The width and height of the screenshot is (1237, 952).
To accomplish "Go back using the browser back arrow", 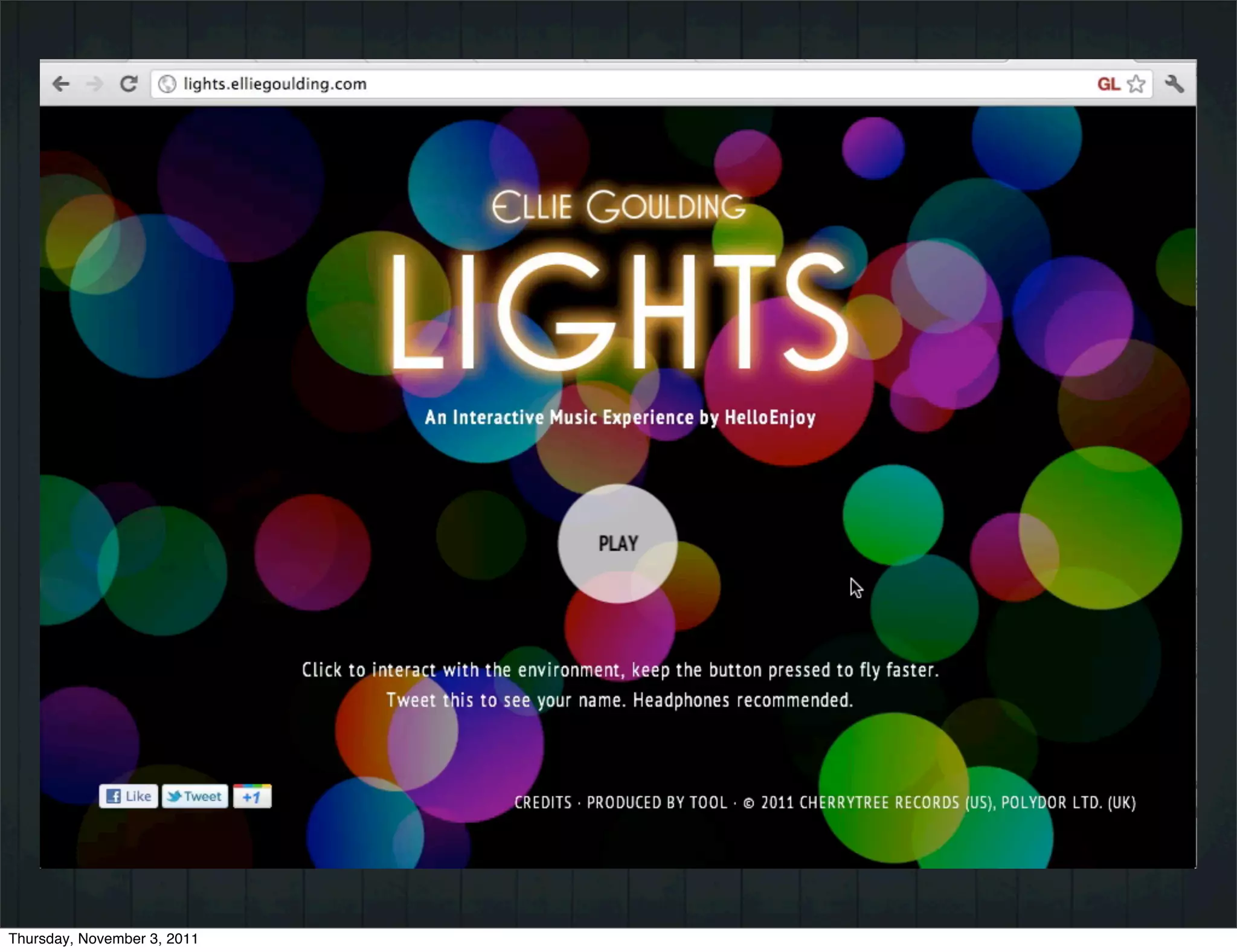I will coord(61,84).
